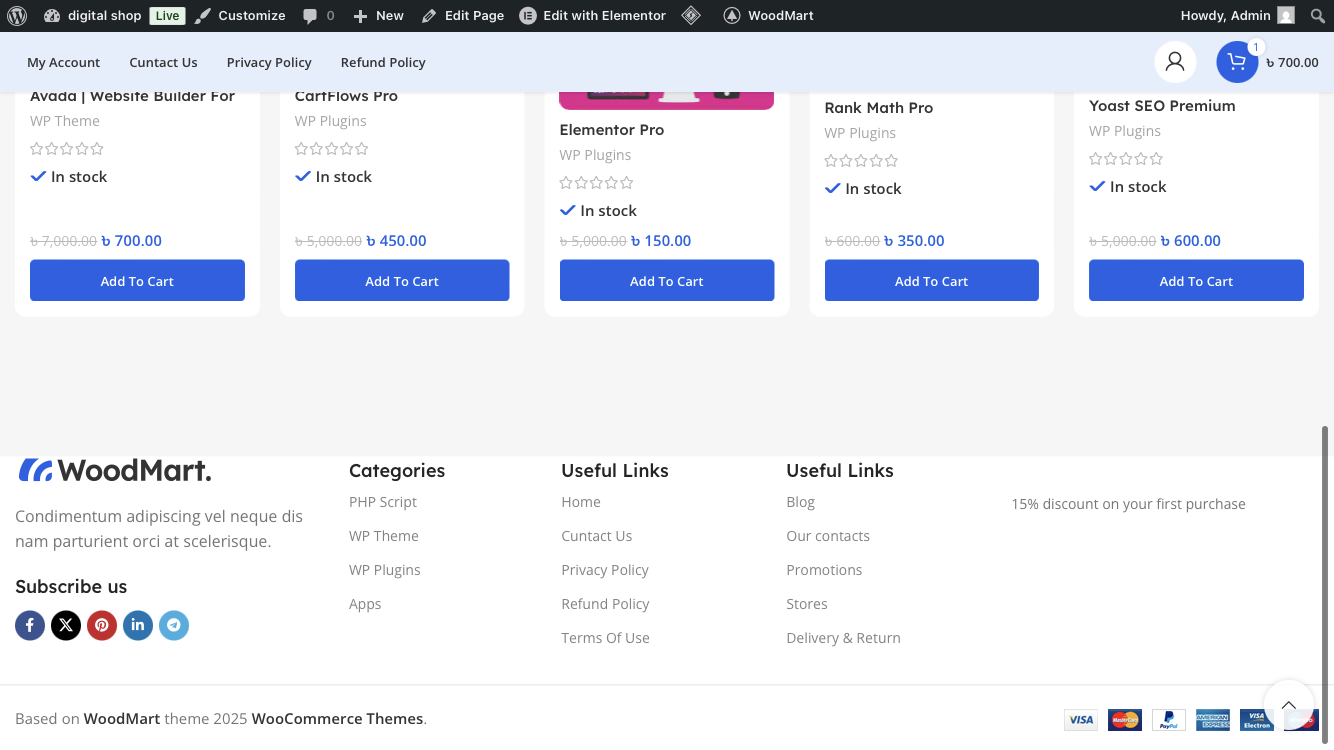
Task: Visit the Telegram social icon
Action: pos(174,625)
